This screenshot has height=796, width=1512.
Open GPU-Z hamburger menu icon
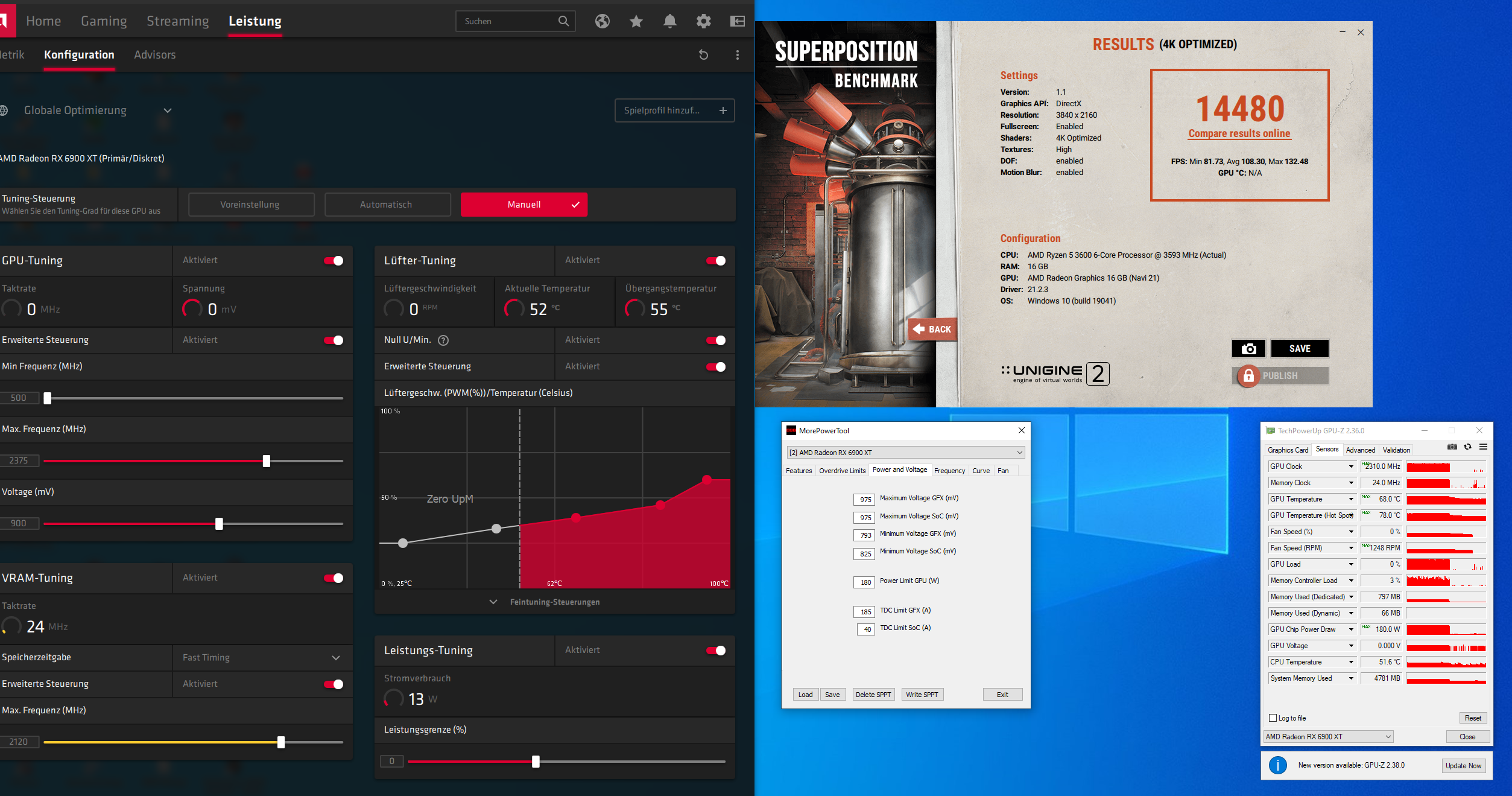coord(1483,447)
